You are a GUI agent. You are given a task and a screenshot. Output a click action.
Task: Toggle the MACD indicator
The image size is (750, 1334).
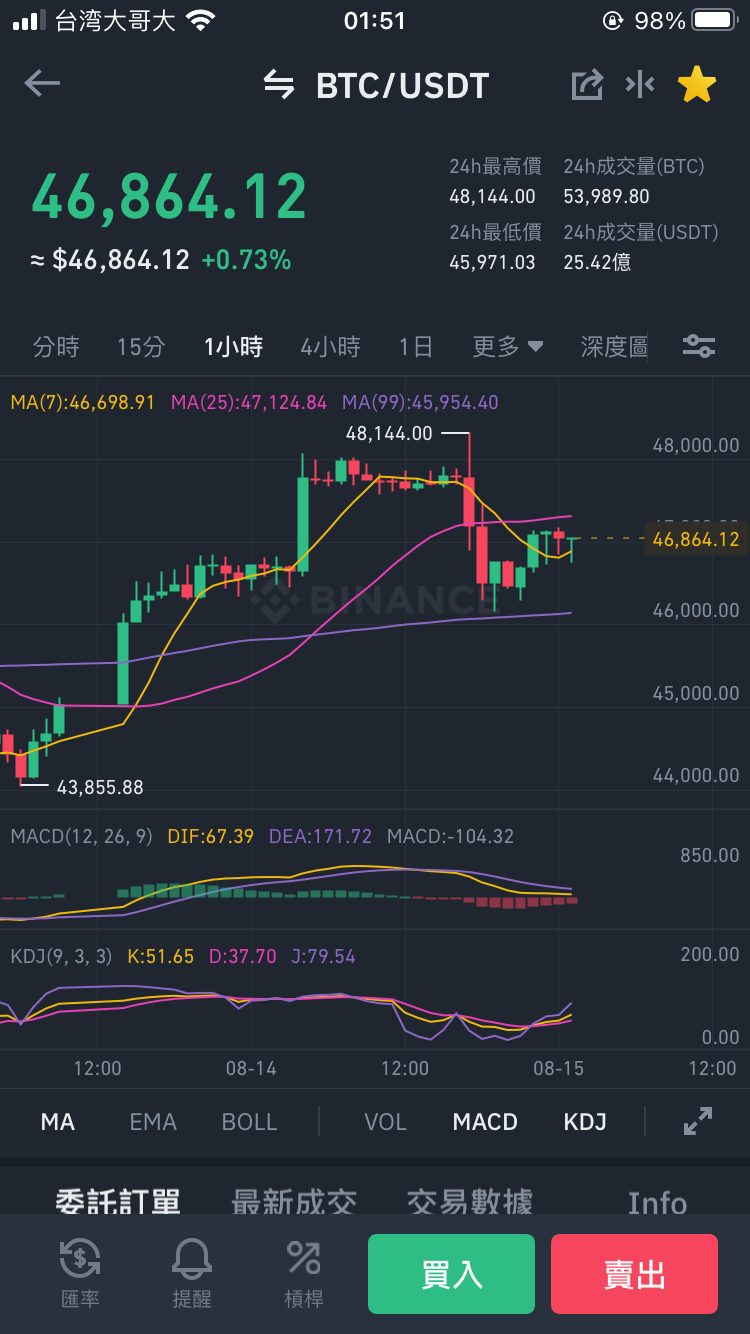(x=485, y=1122)
